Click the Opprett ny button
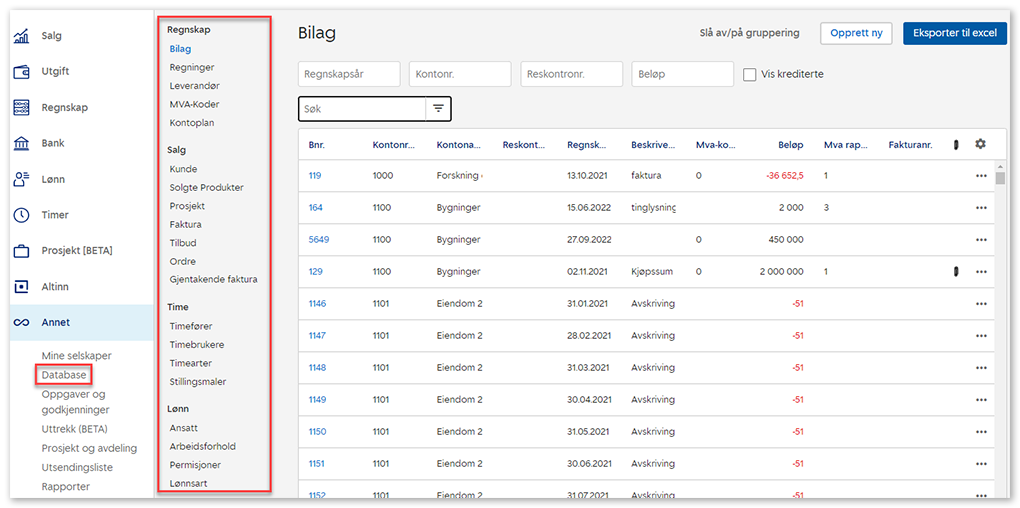Viewport: 1020px width, 508px height. coord(856,33)
